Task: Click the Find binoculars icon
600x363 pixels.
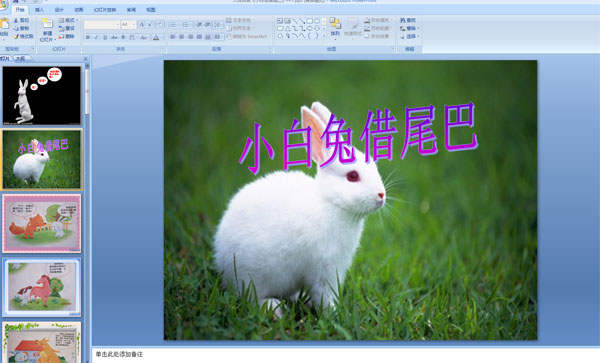Action: tap(403, 20)
